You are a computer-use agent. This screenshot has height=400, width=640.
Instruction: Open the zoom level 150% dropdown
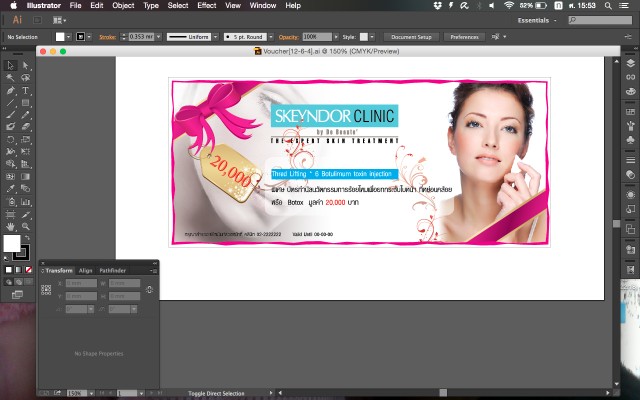pos(91,393)
